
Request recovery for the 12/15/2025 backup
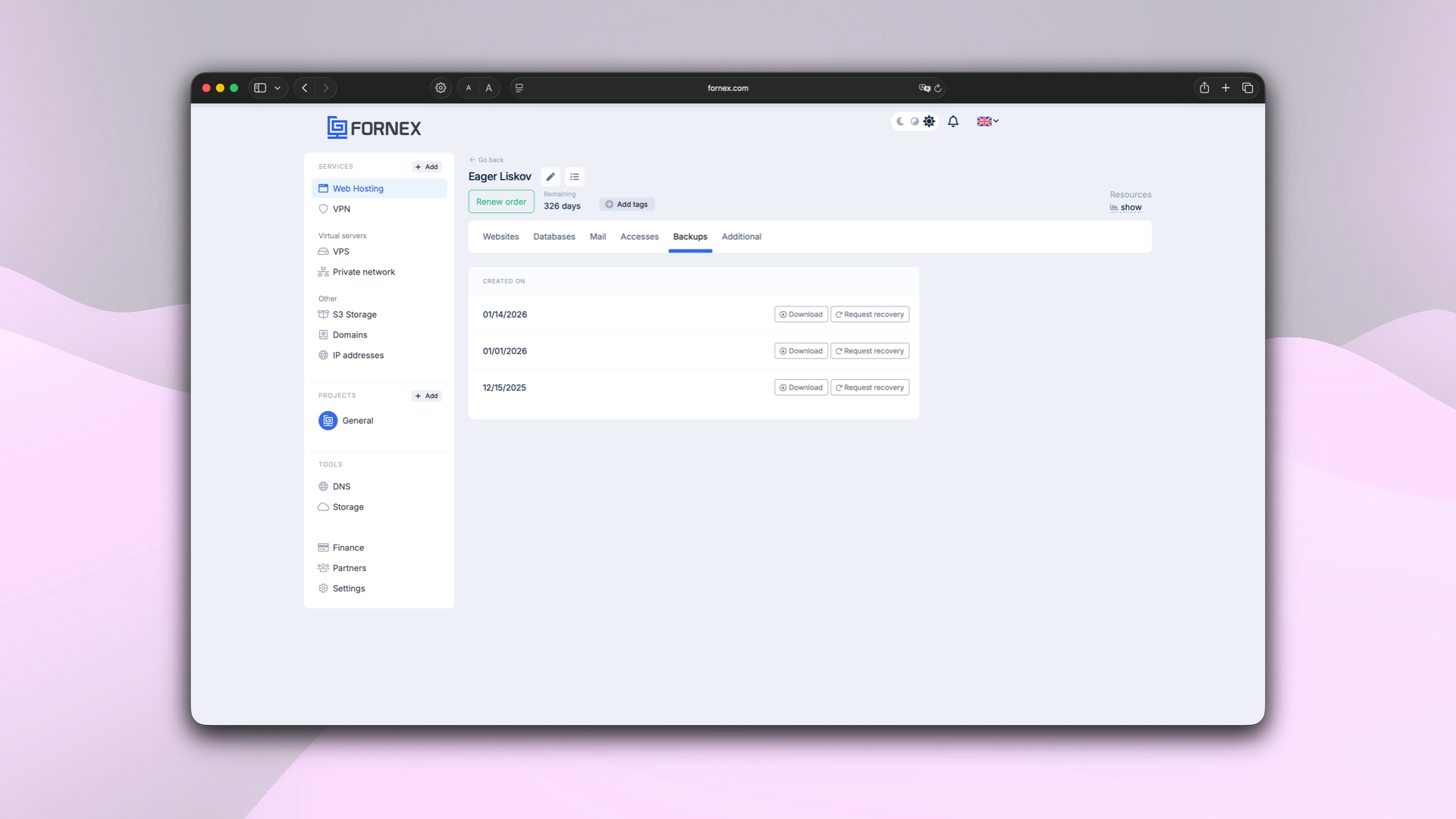coord(870,388)
